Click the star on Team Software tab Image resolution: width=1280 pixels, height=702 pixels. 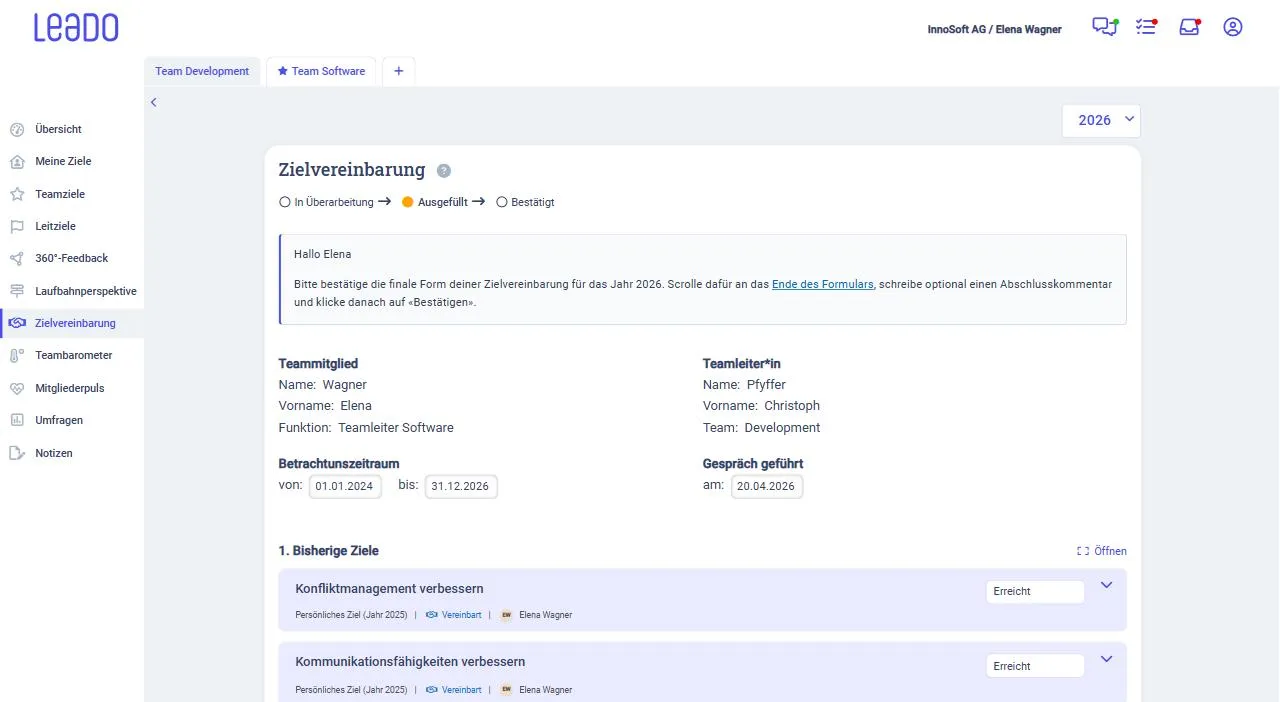pos(283,71)
